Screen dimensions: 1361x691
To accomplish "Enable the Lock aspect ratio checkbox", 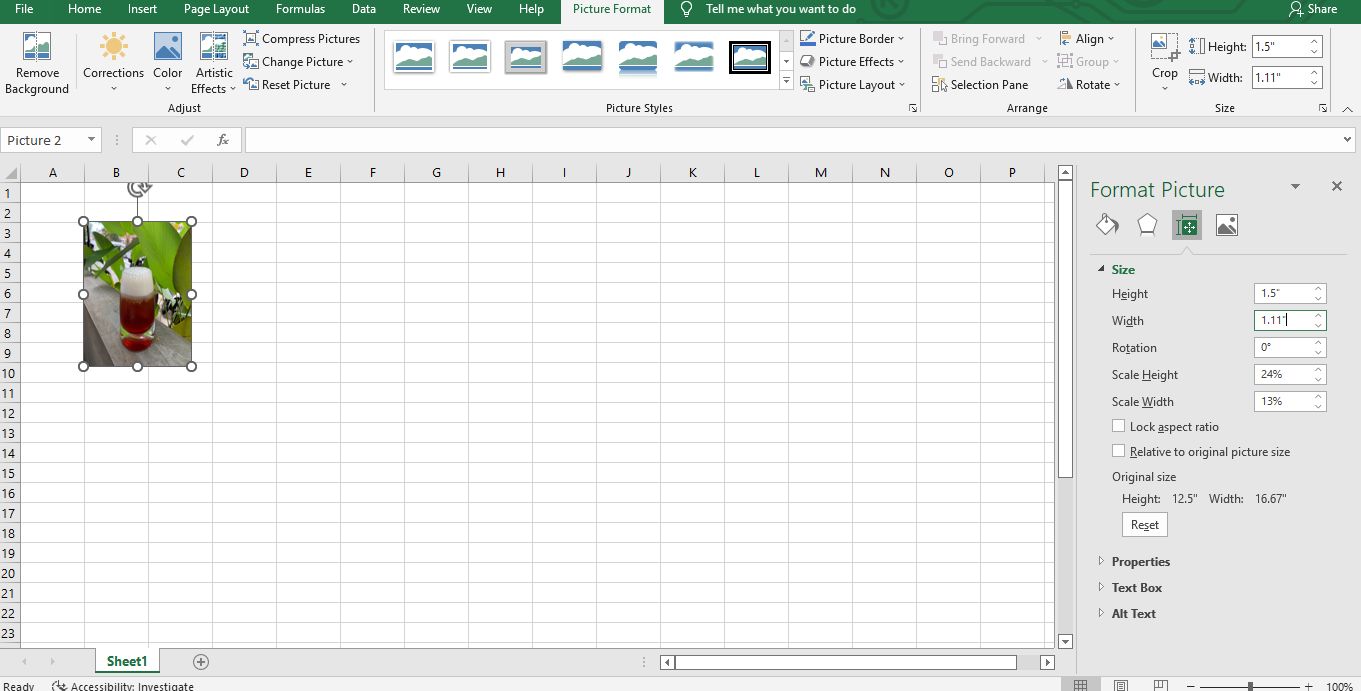I will [1118, 426].
